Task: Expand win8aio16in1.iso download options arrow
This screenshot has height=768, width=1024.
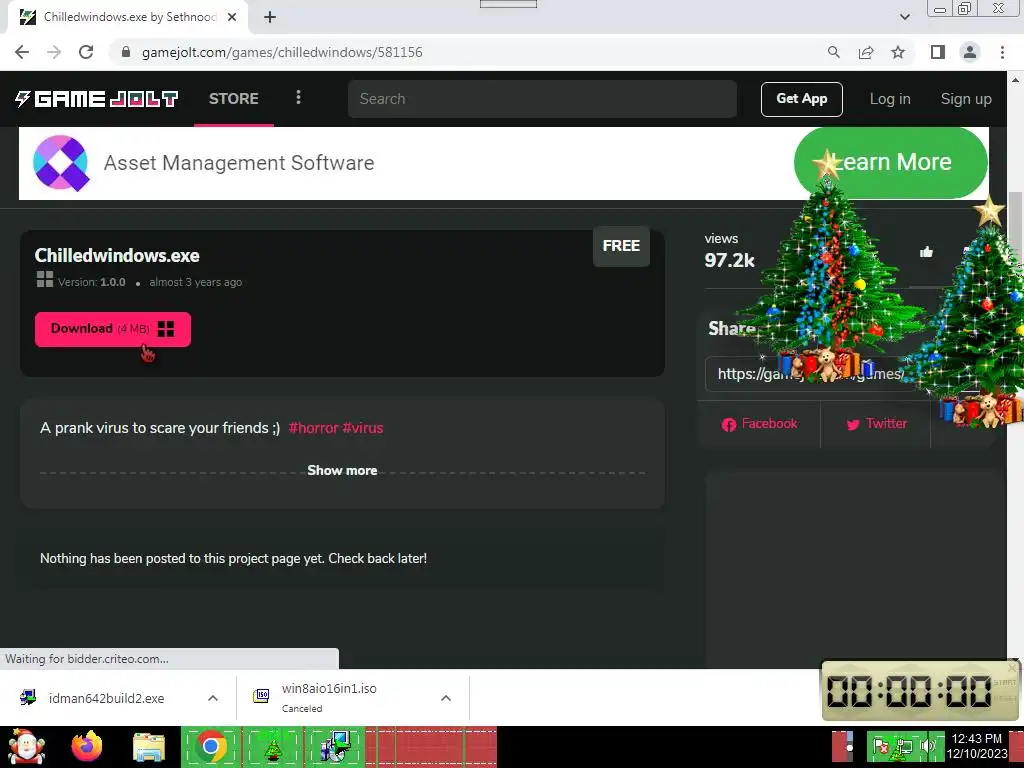Action: click(446, 698)
